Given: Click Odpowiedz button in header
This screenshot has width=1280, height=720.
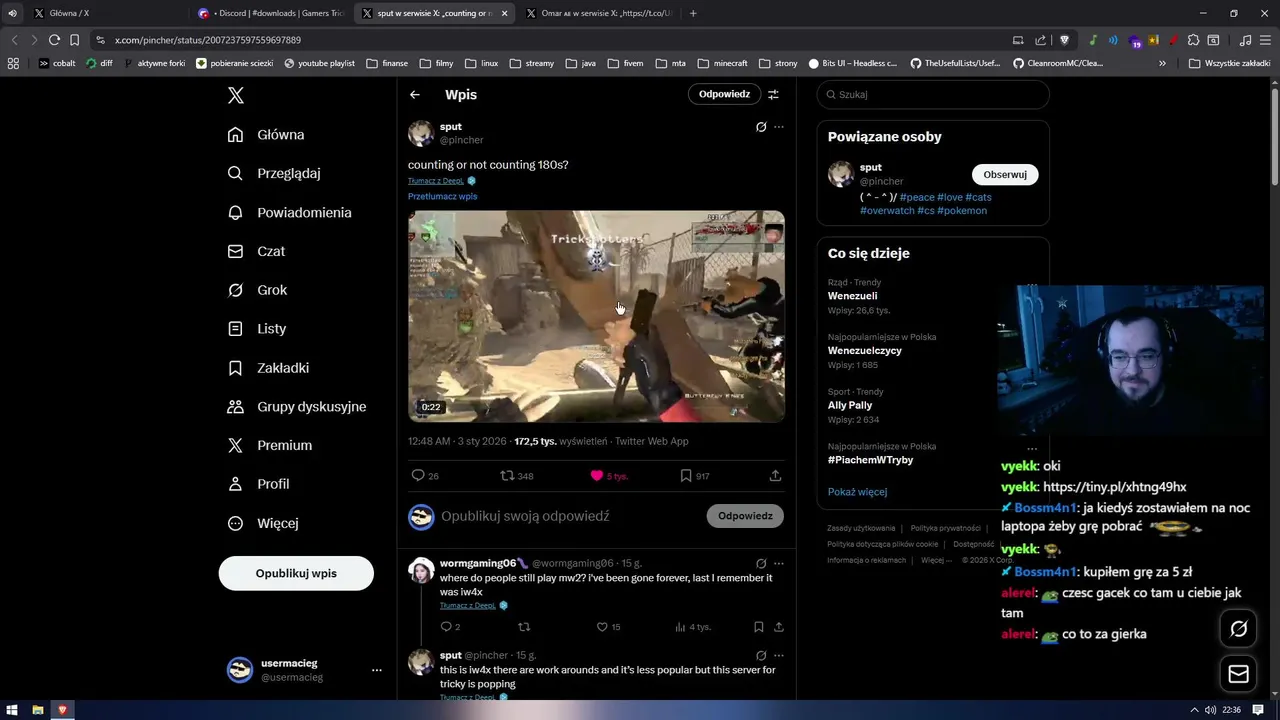Looking at the screenshot, I should (x=724, y=94).
